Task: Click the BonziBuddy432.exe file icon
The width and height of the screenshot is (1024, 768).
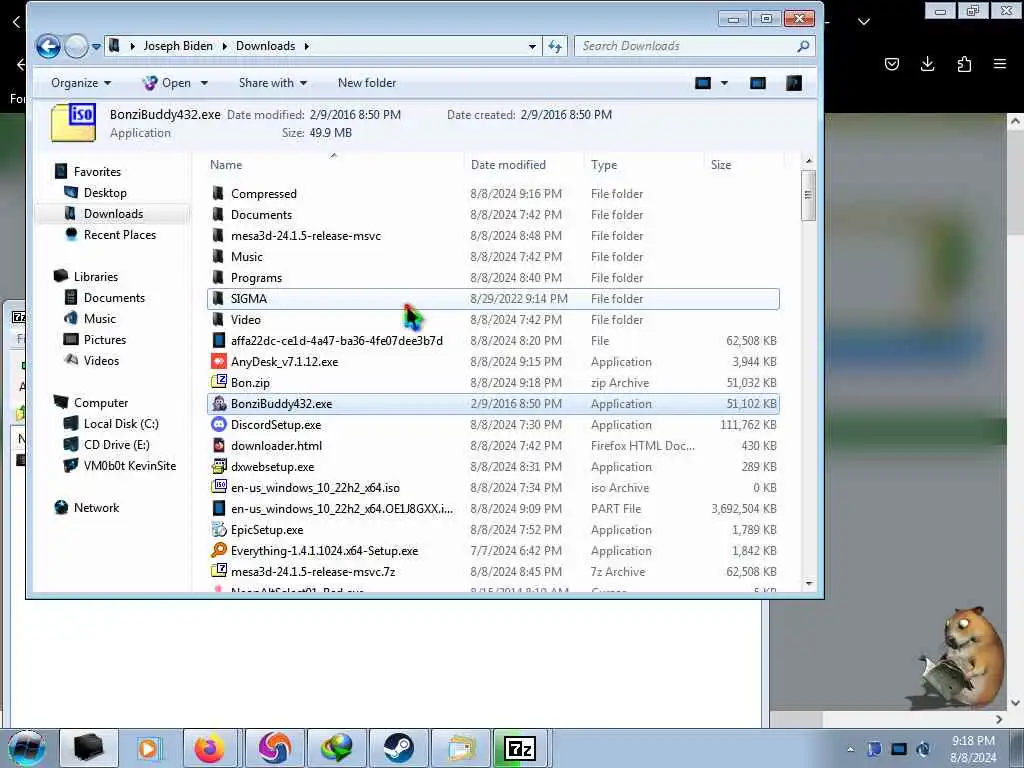Action: 219,403
